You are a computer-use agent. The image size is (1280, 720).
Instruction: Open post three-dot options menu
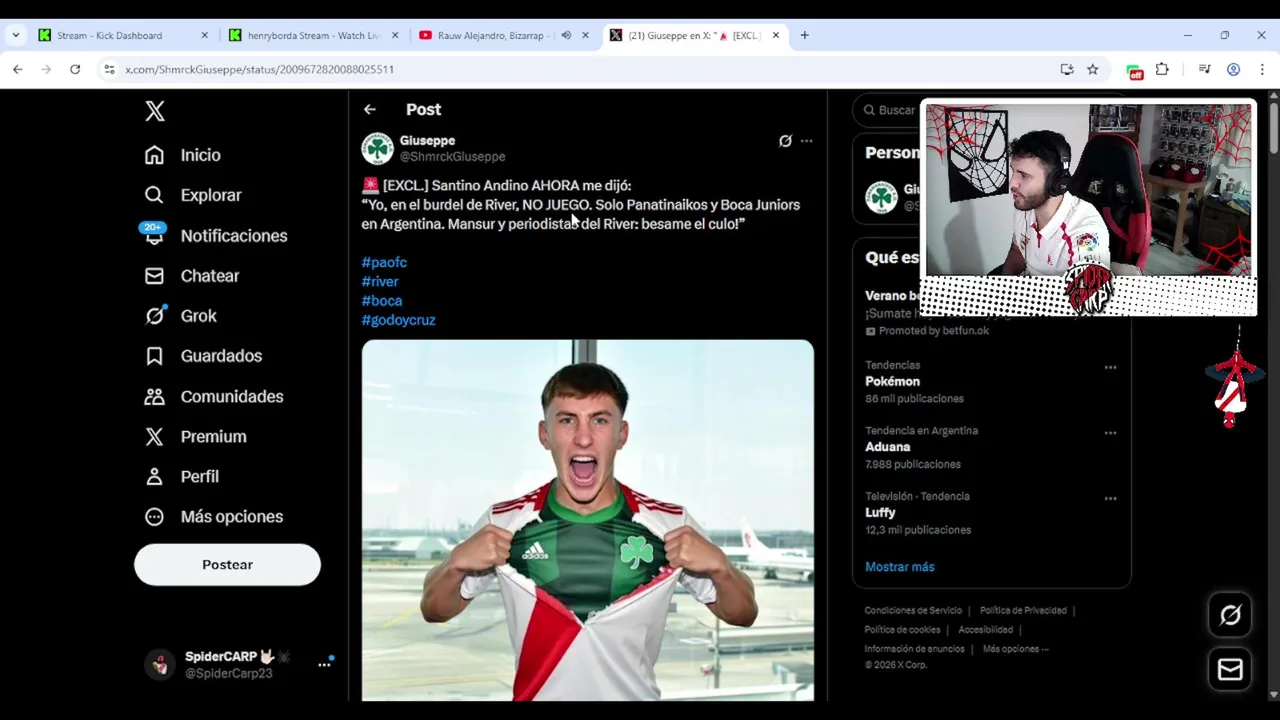[806, 141]
